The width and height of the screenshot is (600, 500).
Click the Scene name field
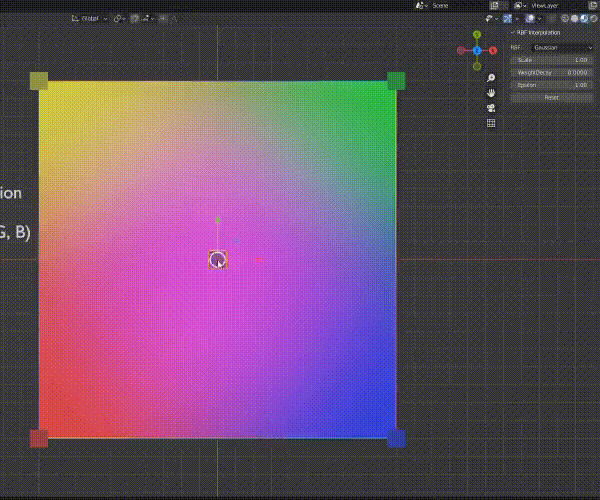tap(458, 5)
